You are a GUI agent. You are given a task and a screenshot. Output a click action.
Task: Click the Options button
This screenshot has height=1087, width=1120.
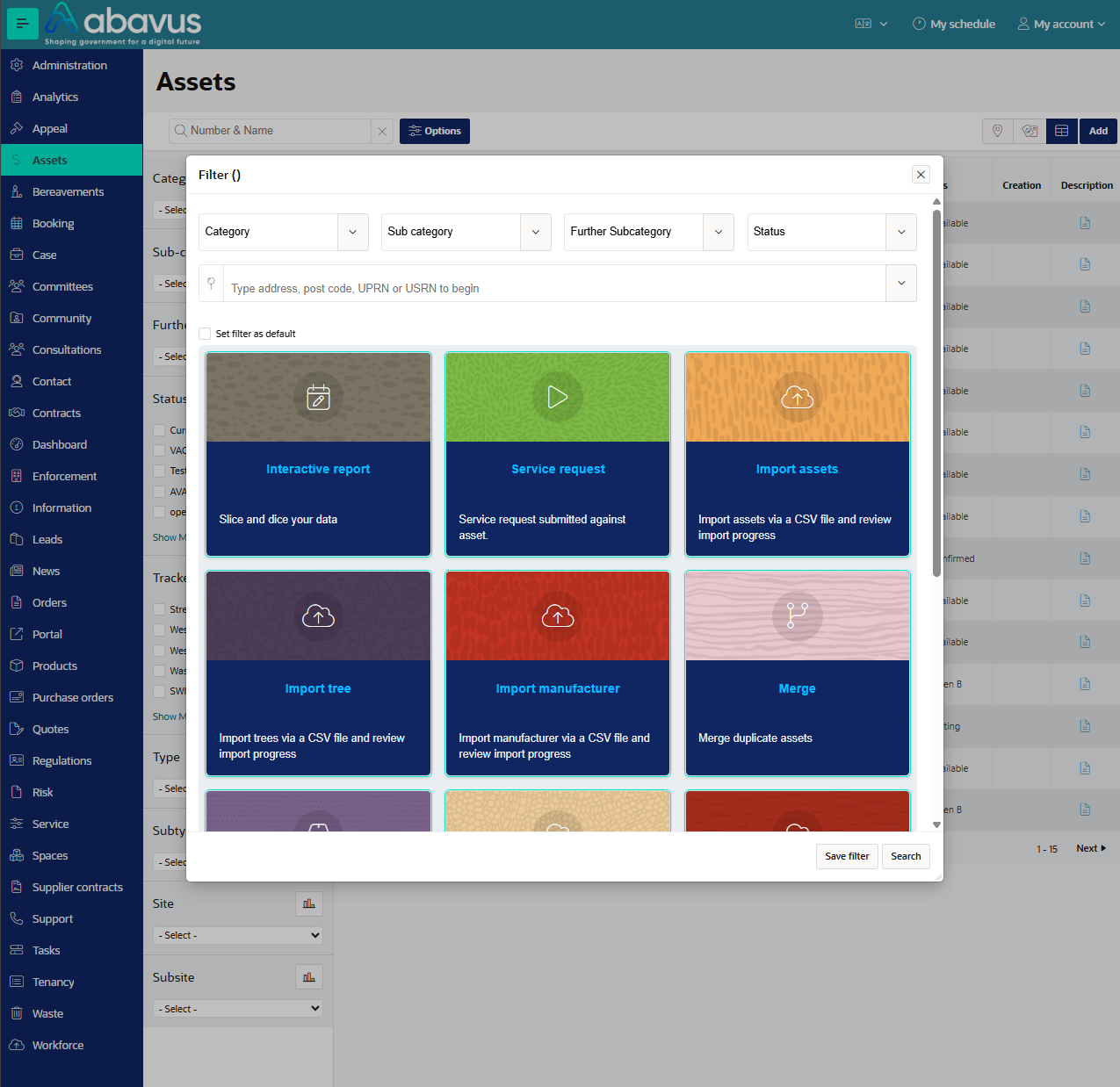435,131
